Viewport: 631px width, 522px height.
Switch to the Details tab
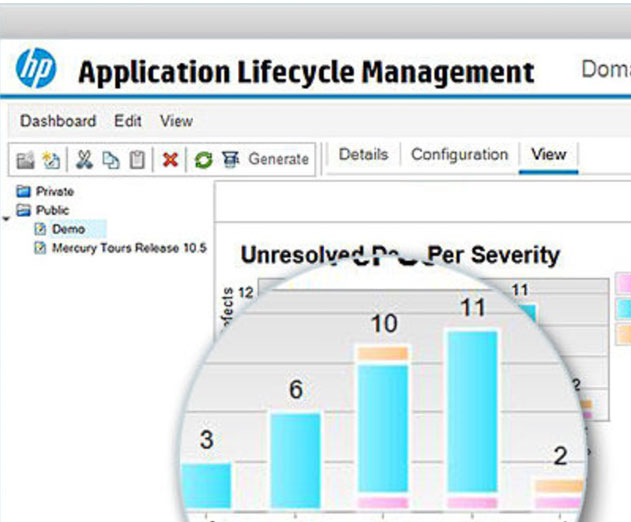[x=363, y=155]
